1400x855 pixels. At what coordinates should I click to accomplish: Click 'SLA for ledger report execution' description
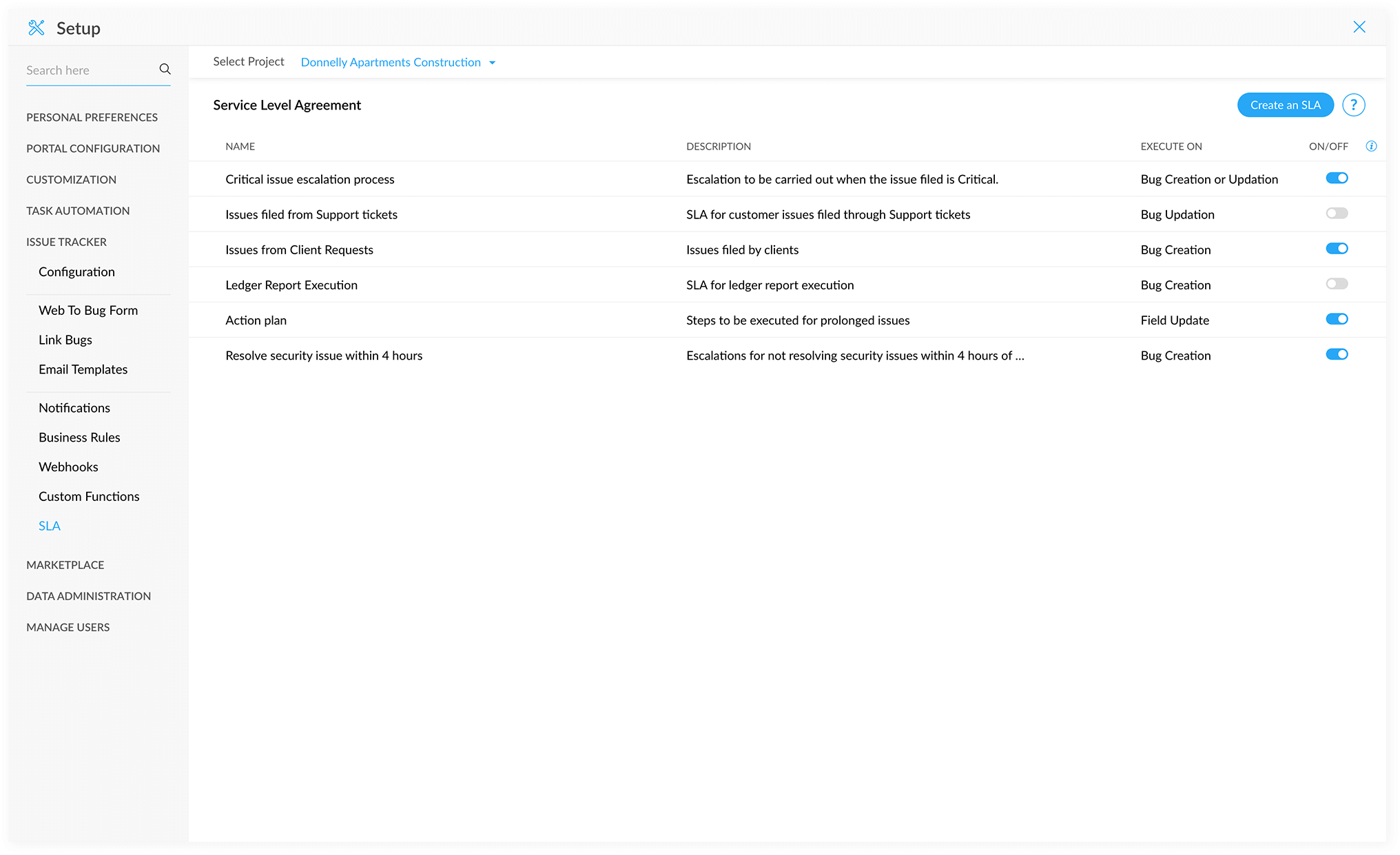tap(770, 285)
